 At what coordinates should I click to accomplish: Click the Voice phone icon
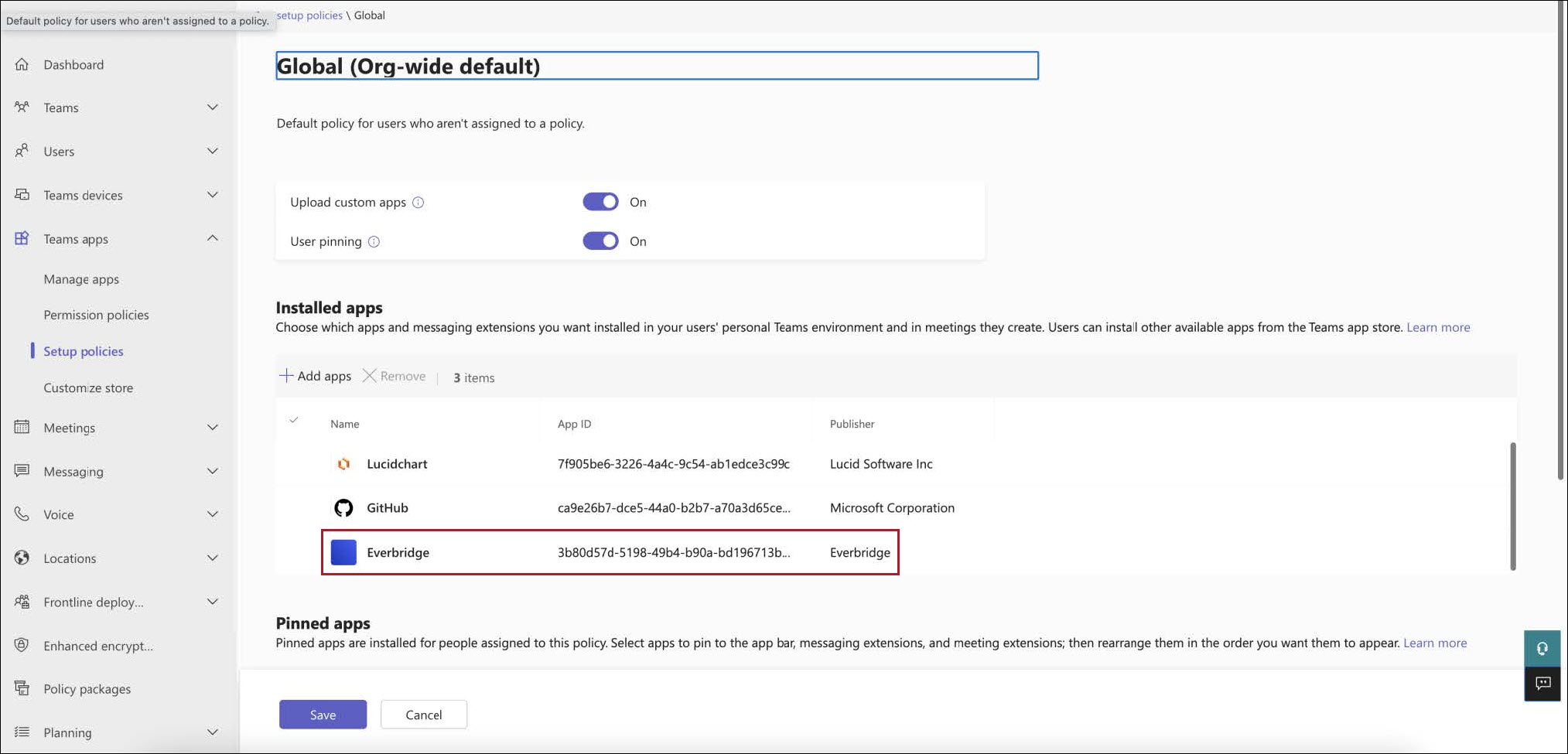click(x=22, y=514)
